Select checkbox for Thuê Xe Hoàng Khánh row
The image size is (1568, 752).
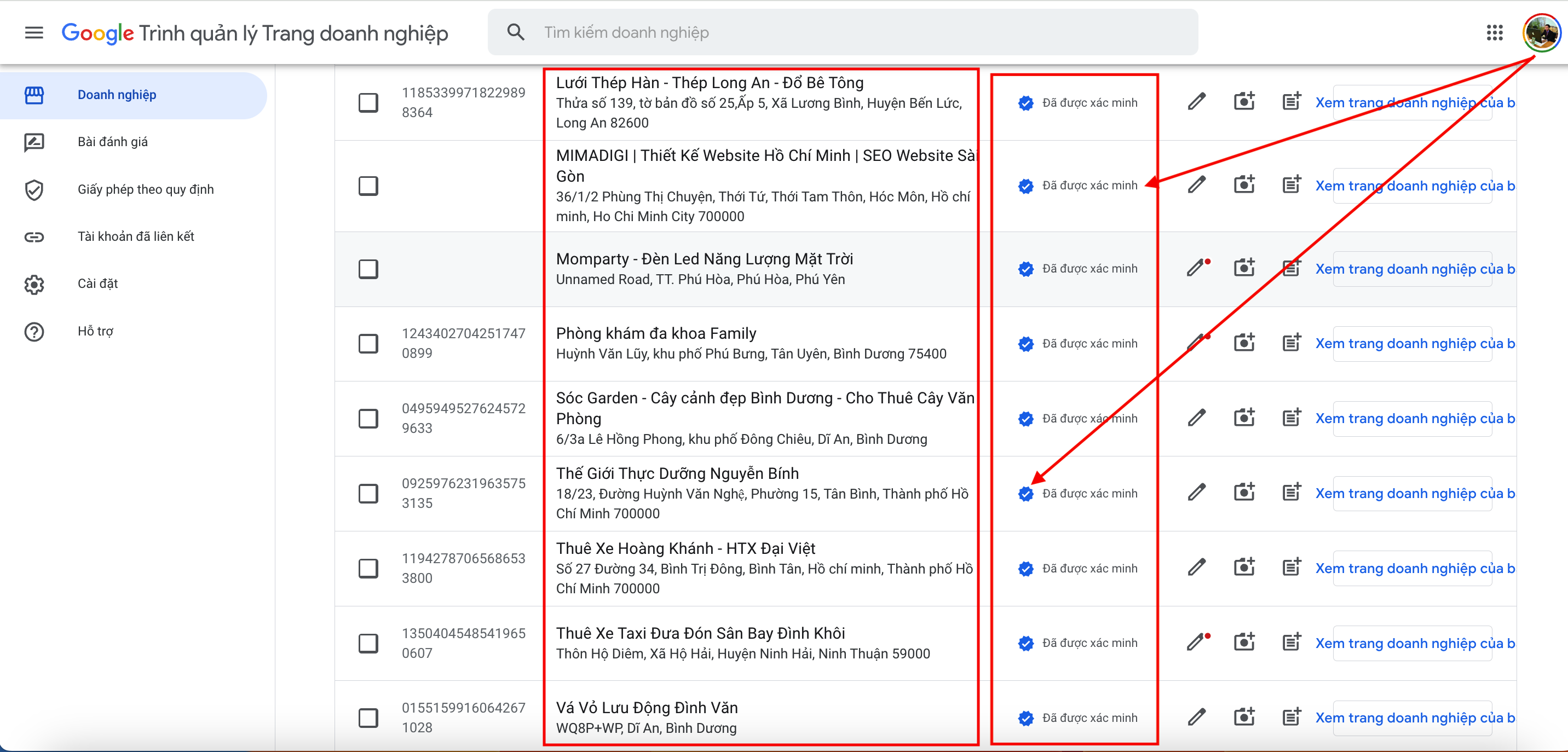pos(368,568)
